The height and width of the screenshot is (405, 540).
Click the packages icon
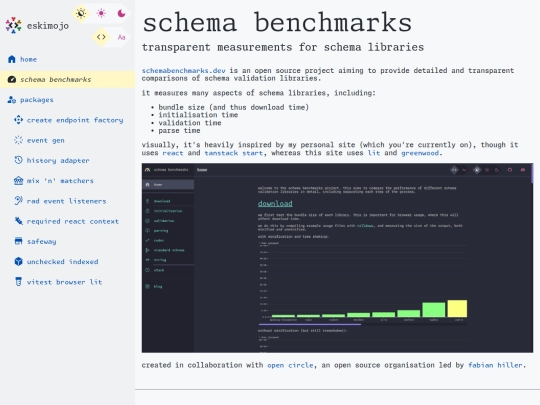pos(12,100)
